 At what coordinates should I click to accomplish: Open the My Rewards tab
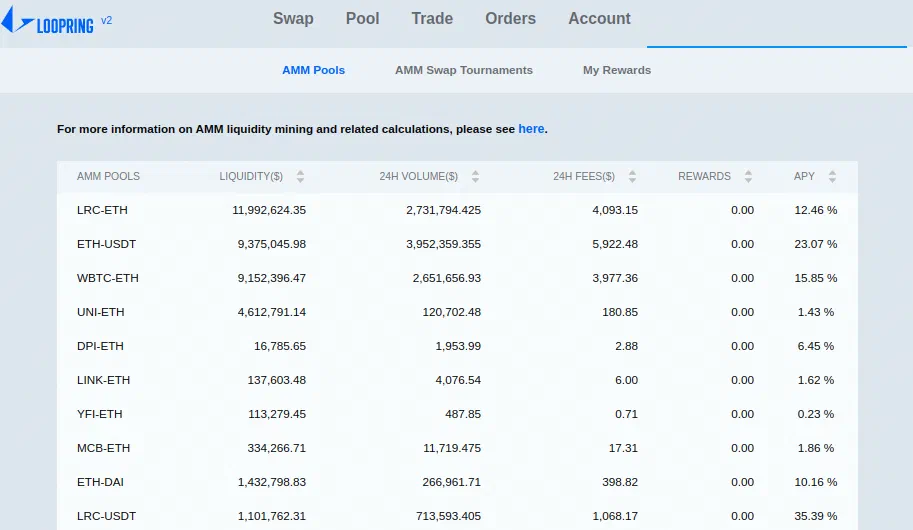[x=617, y=70]
